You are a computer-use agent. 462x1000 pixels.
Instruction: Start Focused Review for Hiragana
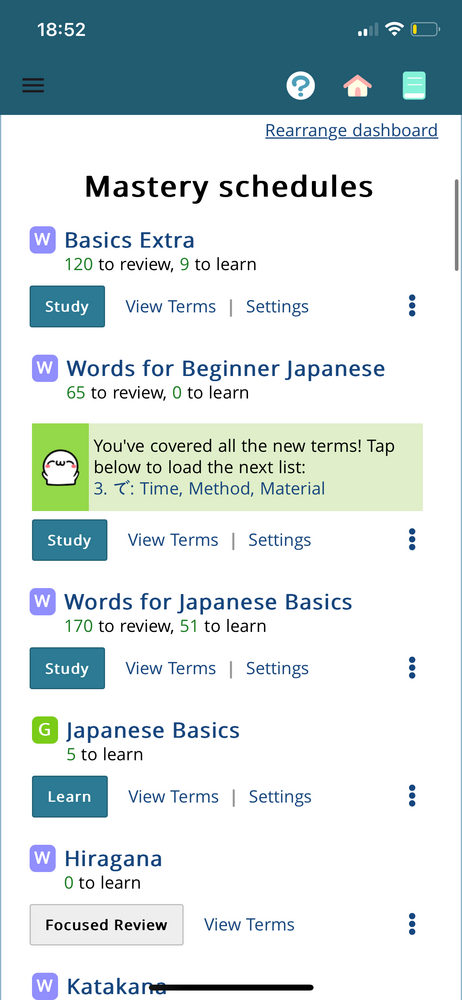click(x=107, y=925)
